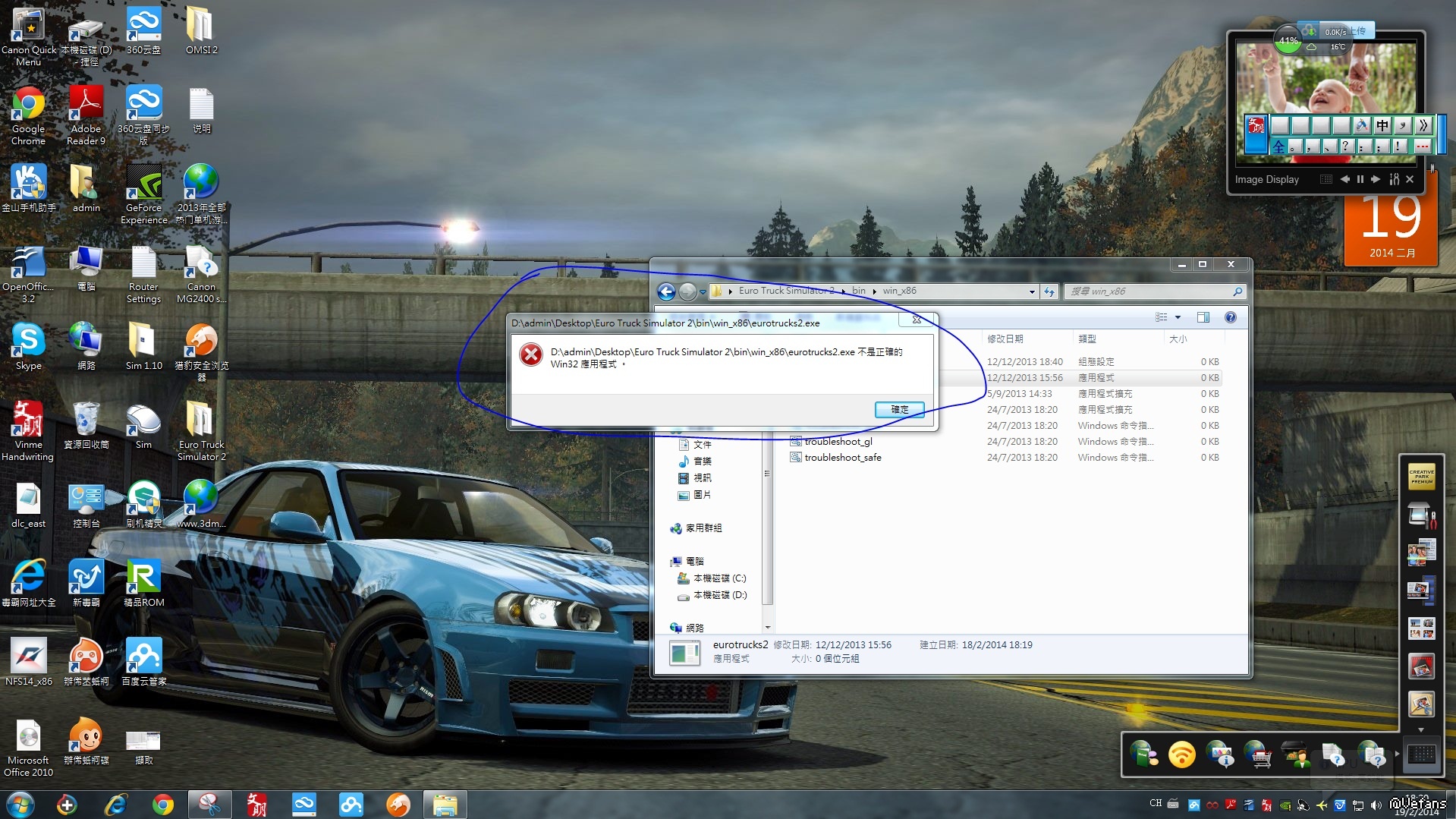
Task: Click the search win_x86 input field
Action: pos(1149,291)
